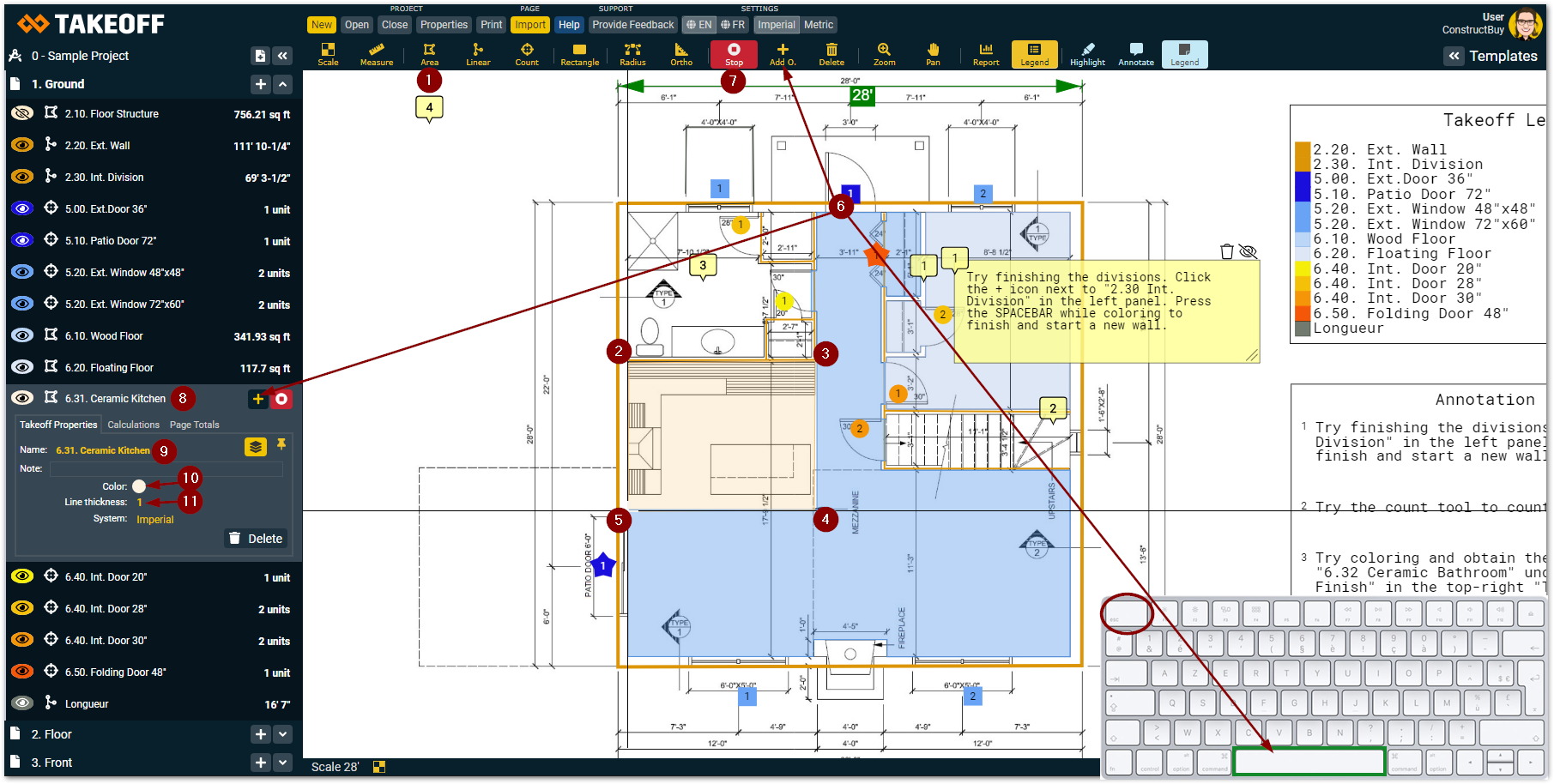Toggle visibility of 6.10 Wood Floor

pos(22,335)
